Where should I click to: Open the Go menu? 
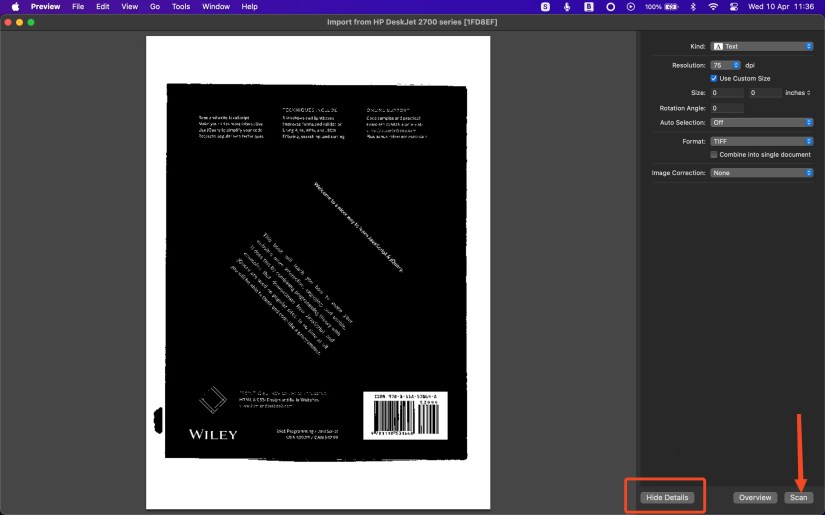click(x=155, y=7)
